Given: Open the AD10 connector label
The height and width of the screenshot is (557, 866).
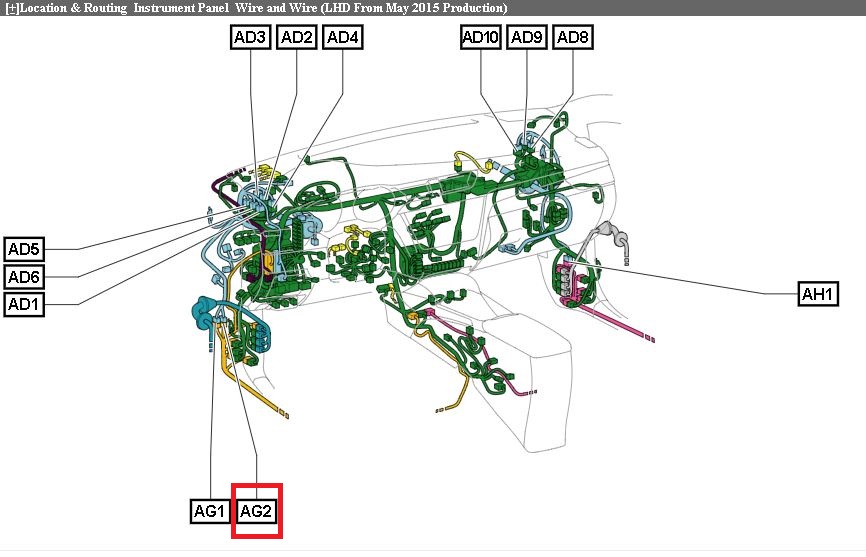Looking at the screenshot, I should (x=480, y=38).
